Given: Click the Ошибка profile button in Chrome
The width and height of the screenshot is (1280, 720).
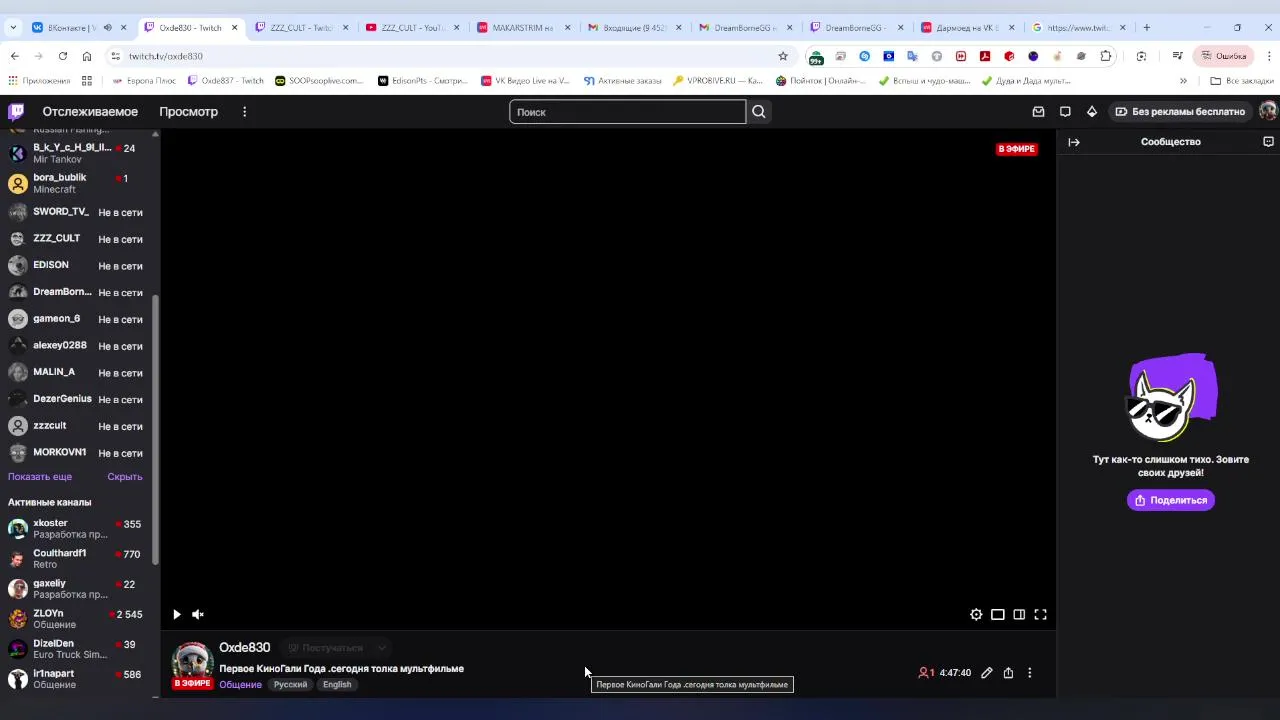Looking at the screenshot, I should [x=1223, y=56].
